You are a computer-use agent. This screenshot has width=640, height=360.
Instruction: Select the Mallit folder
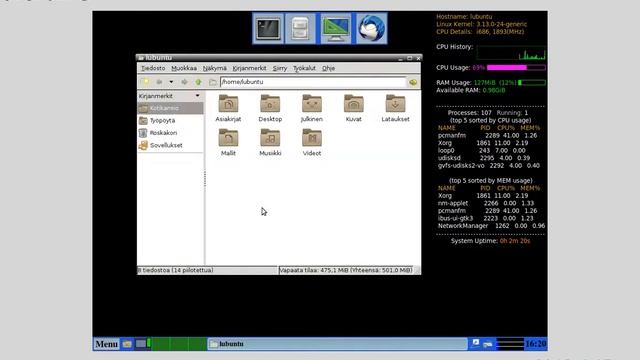point(228,142)
